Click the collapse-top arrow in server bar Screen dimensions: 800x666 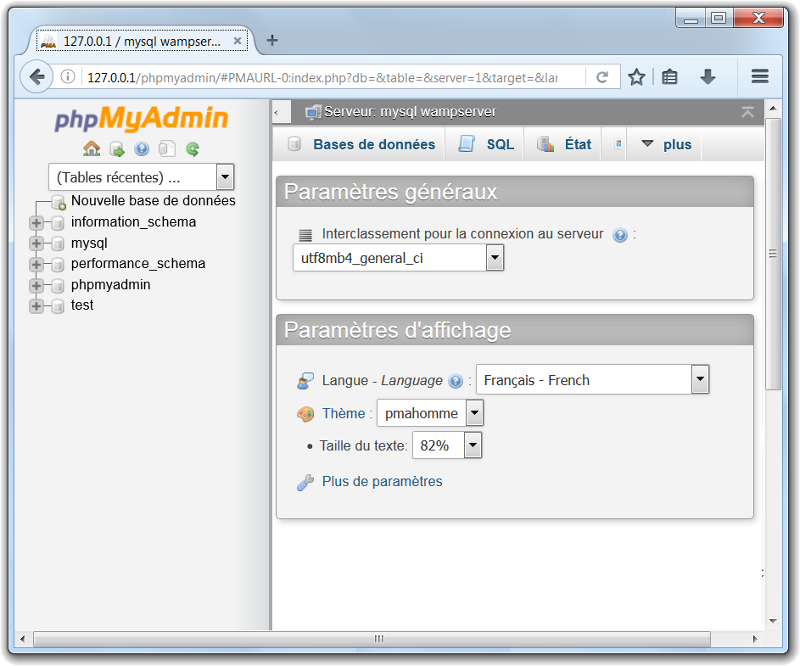tap(747, 112)
